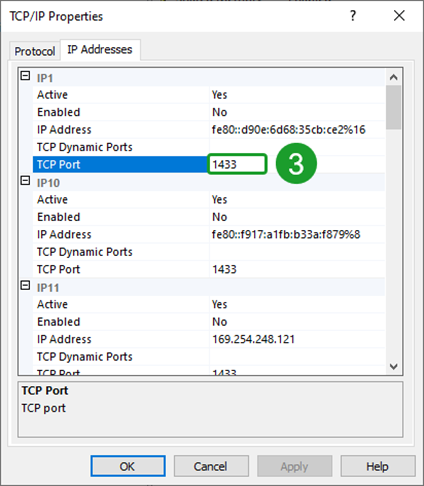424x486 pixels.
Task: Click the scrollbar down arrow
Action: (394, 366)
